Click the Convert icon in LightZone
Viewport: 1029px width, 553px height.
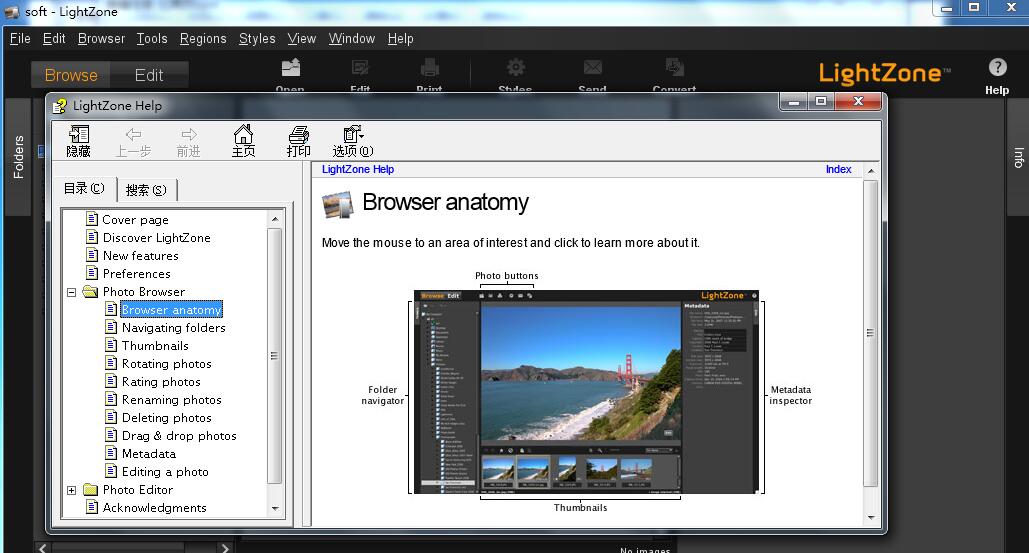tap(675, 68)
